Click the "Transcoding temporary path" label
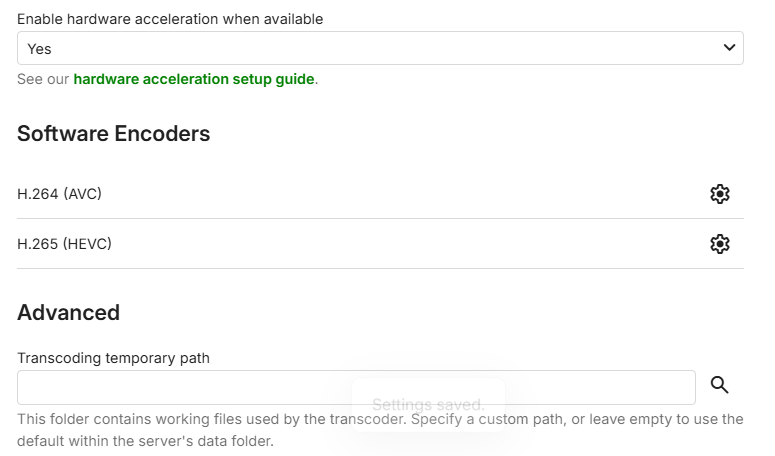This screenshot has height=456, width=775. click(113, 358)
